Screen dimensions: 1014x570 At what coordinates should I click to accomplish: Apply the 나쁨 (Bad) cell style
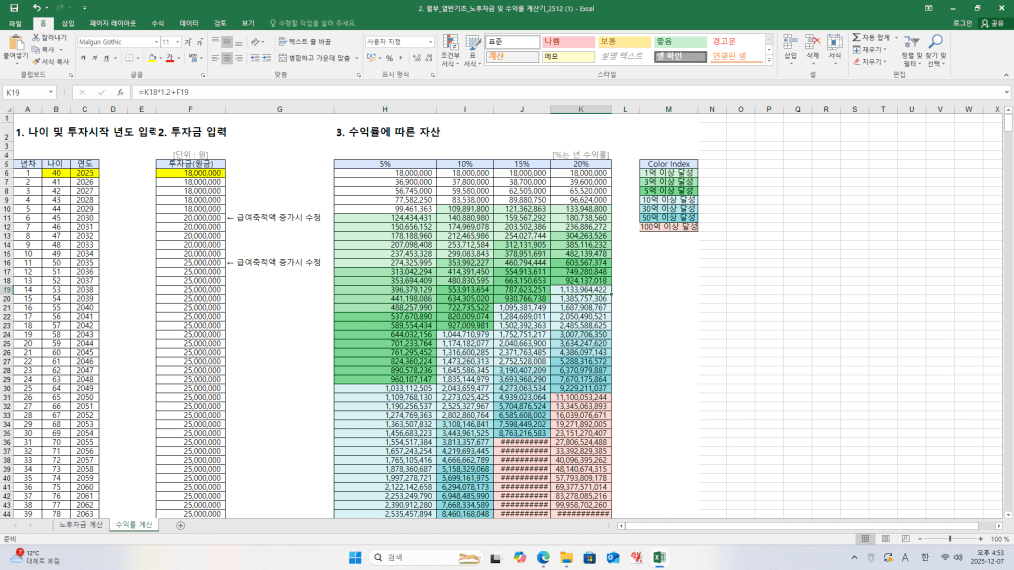point(567,41)
